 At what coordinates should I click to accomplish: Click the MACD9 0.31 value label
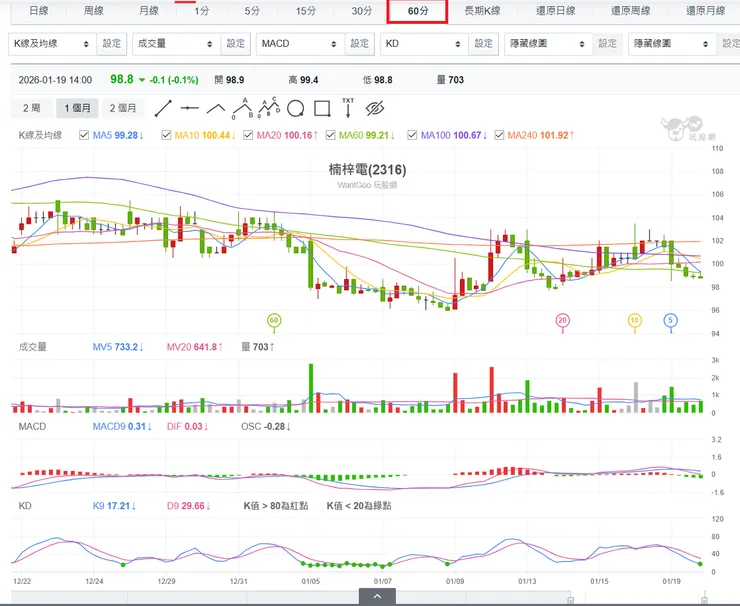click(x=122, y=427)
